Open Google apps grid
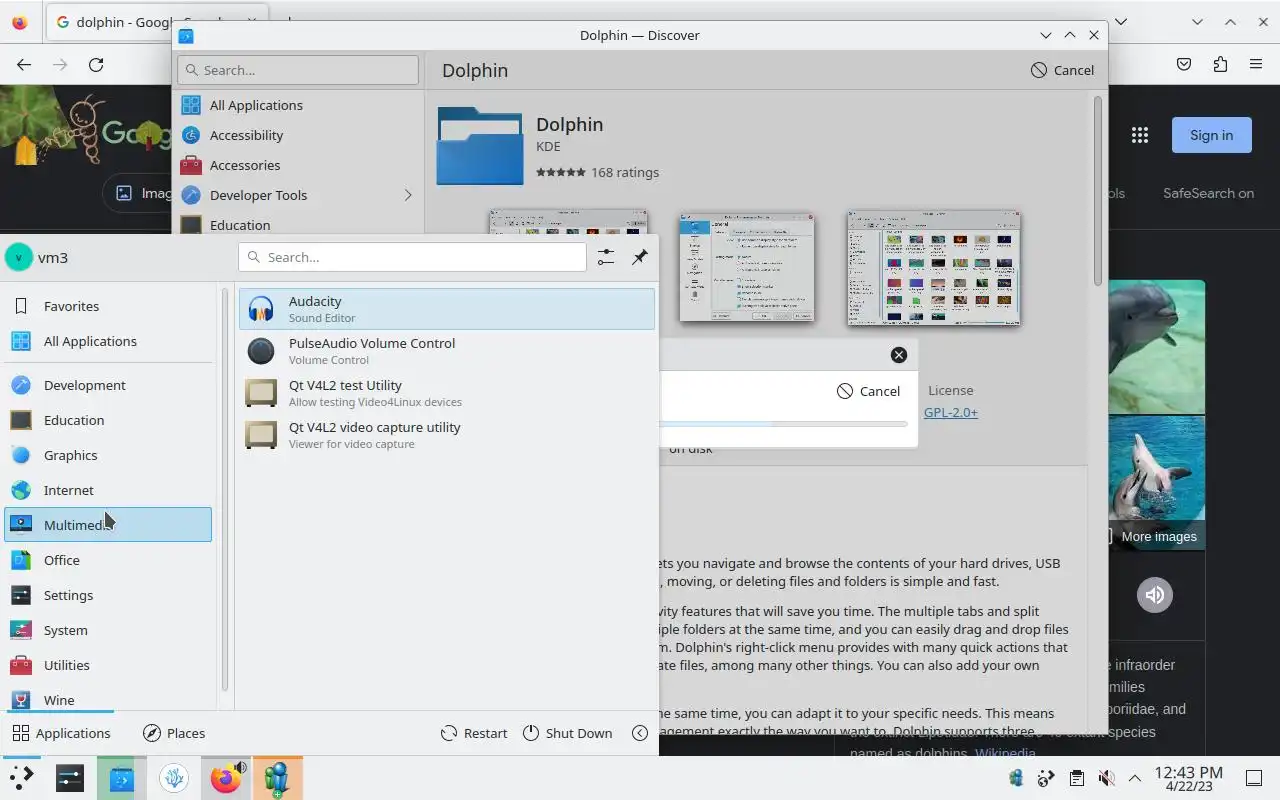The image size is (1280, 800). 1140,135
